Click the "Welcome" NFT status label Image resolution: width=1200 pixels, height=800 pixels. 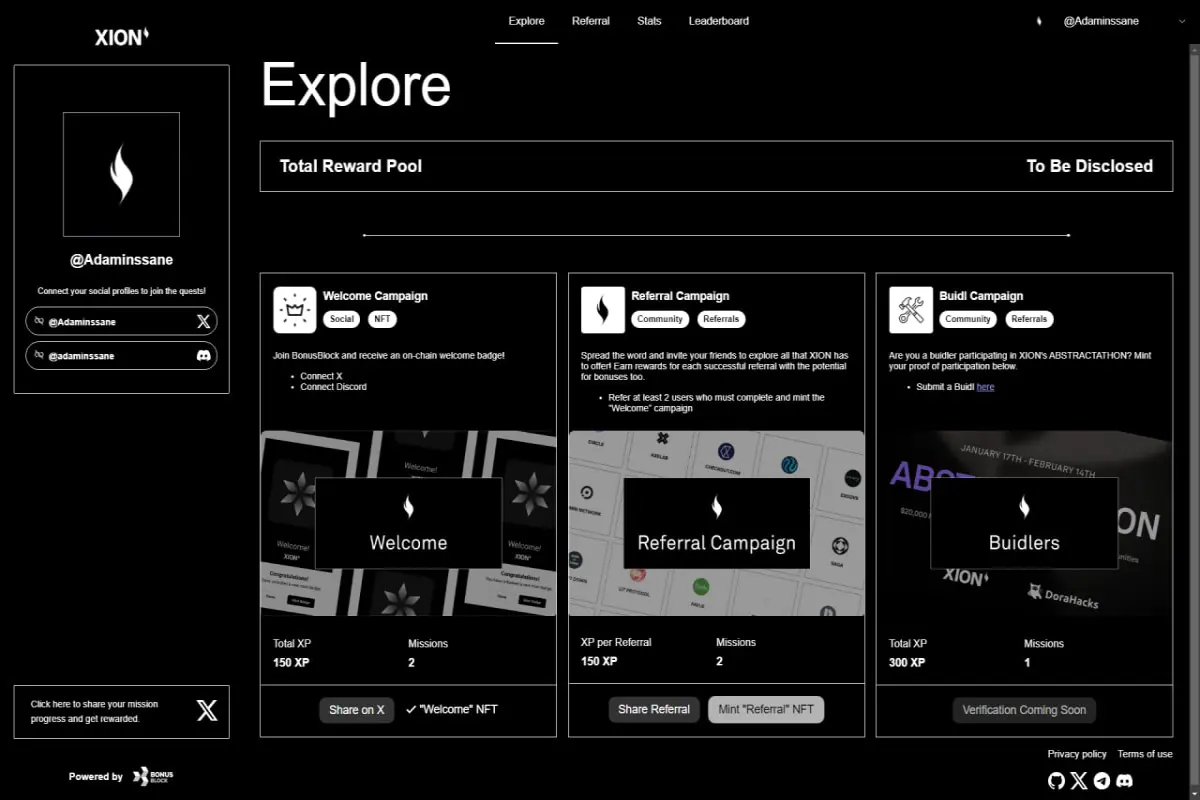coord(452,709)
